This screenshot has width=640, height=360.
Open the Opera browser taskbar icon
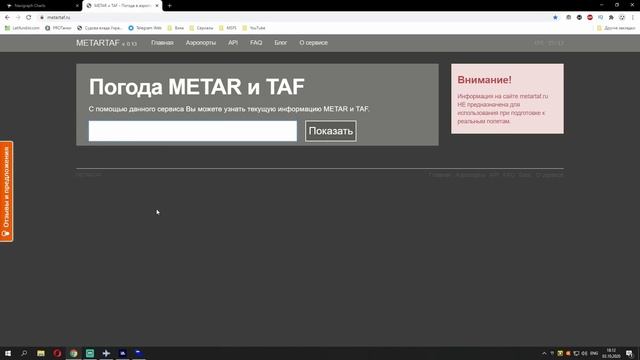(57, 353)
